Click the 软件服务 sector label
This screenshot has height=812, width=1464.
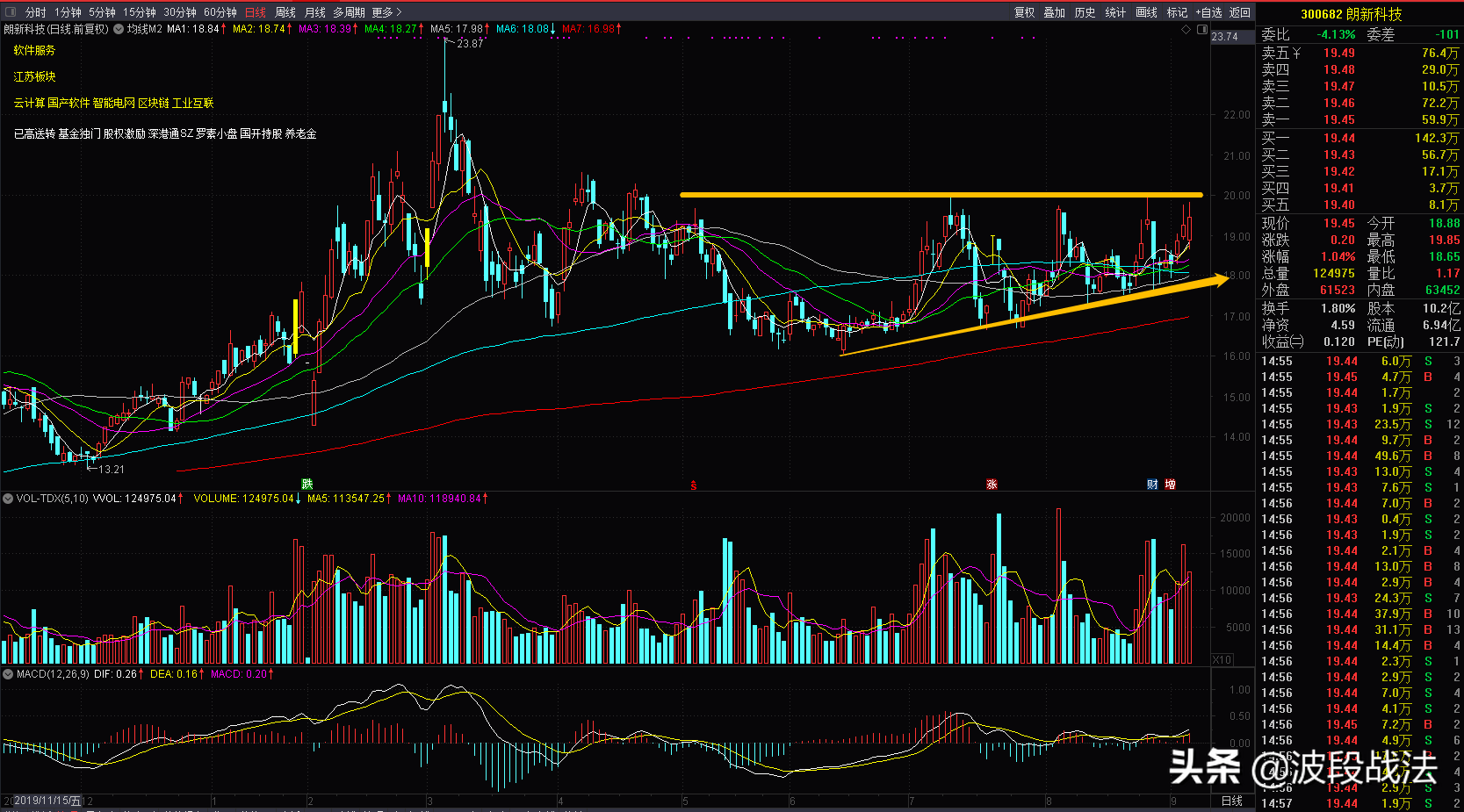pyautogui.click(x=34, y=50)
